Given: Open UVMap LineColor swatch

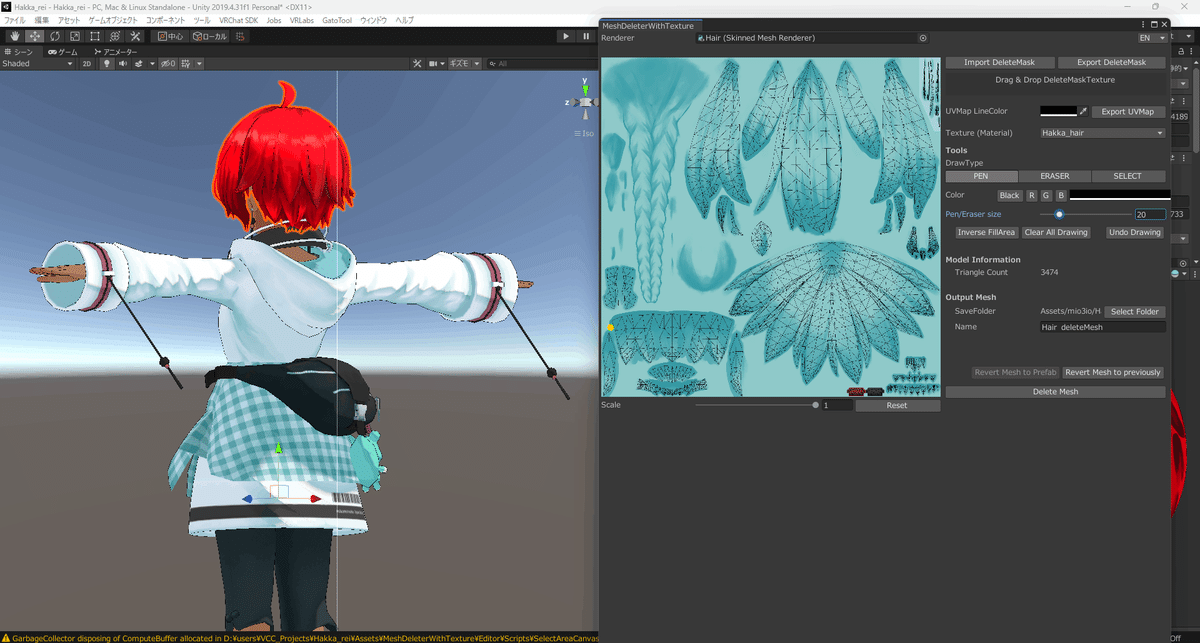Looking at the screenshot, I should click(x=1058, y=112).
